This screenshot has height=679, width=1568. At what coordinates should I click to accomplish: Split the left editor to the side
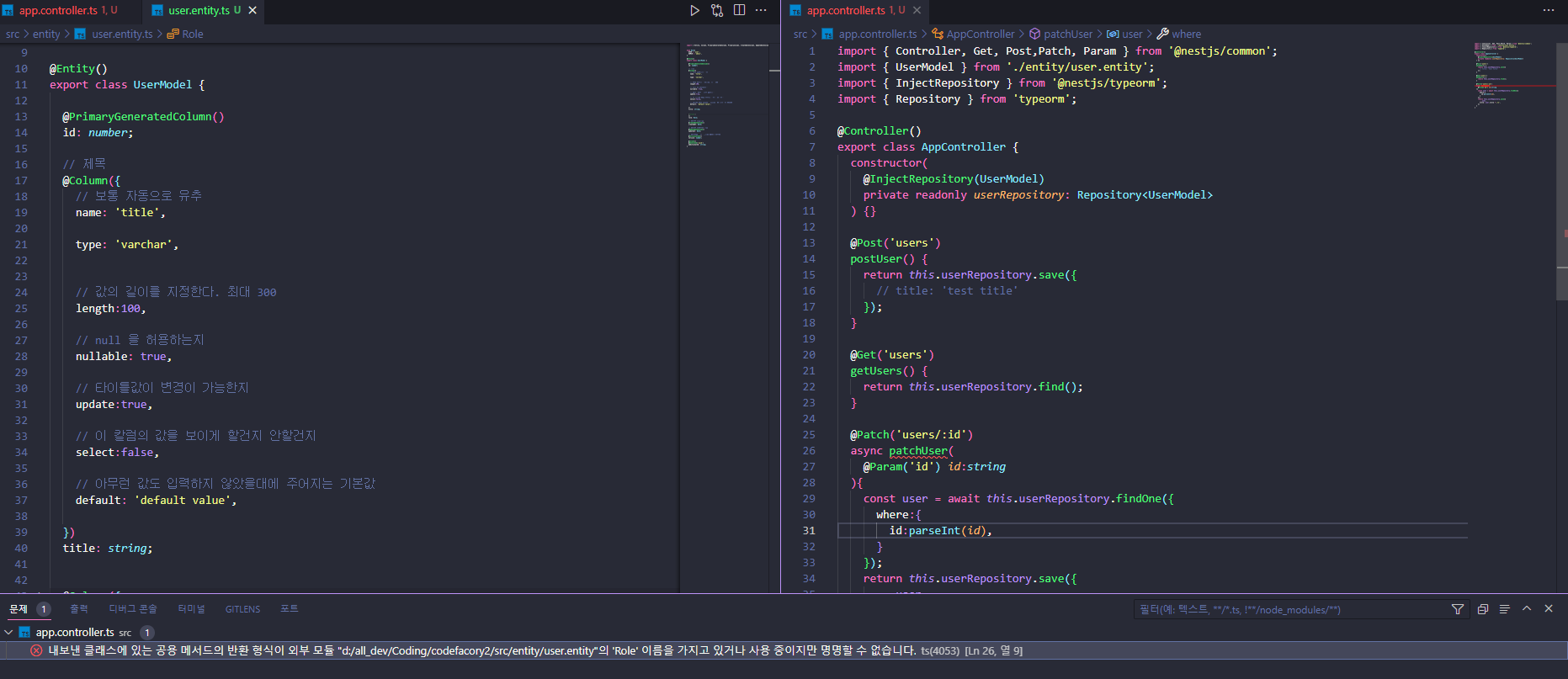[x=739, y=10]
